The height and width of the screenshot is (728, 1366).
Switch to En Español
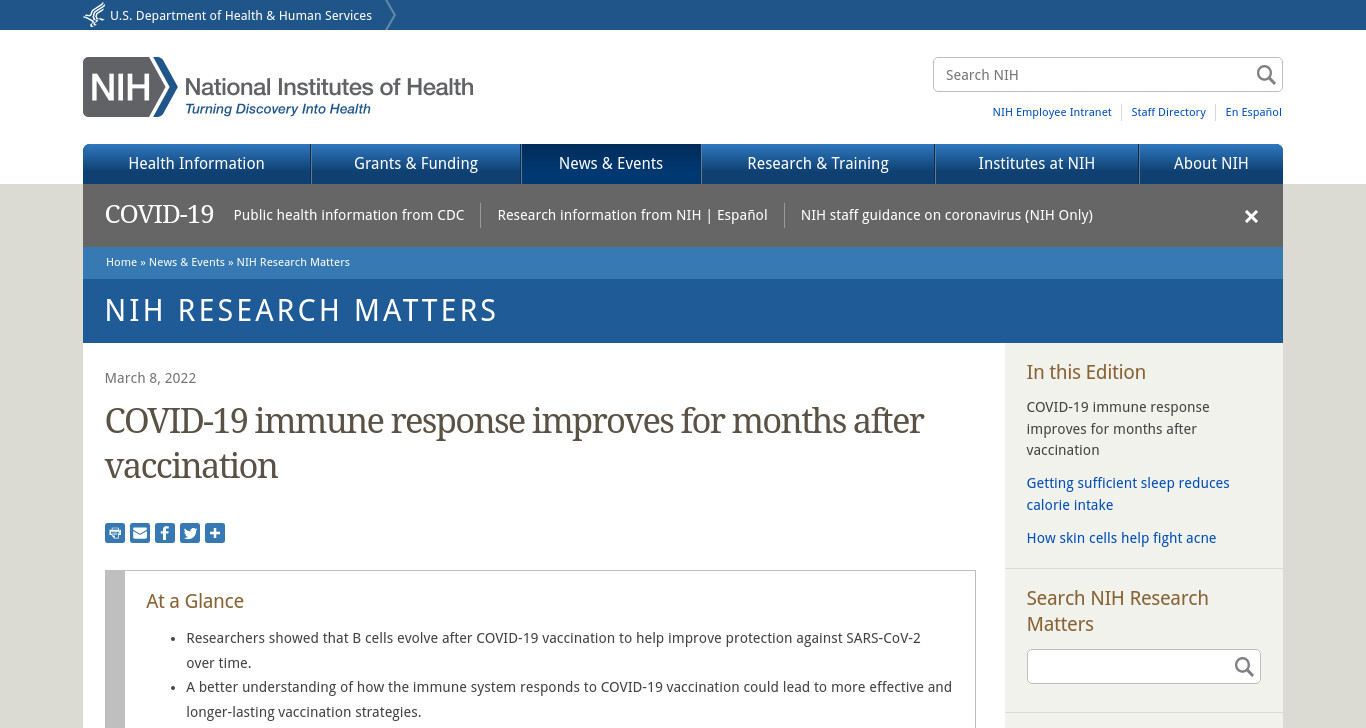point(1254,112)
